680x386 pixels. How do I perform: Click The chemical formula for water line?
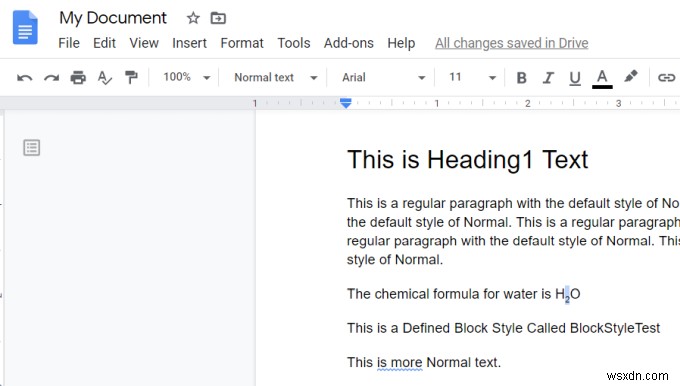(x=464, y=294)
